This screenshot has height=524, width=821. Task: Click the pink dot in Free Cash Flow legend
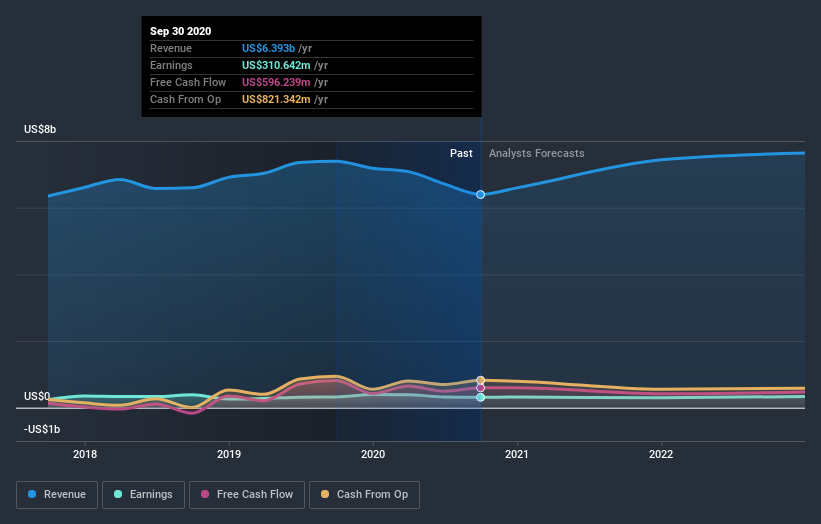coord(205,494)
